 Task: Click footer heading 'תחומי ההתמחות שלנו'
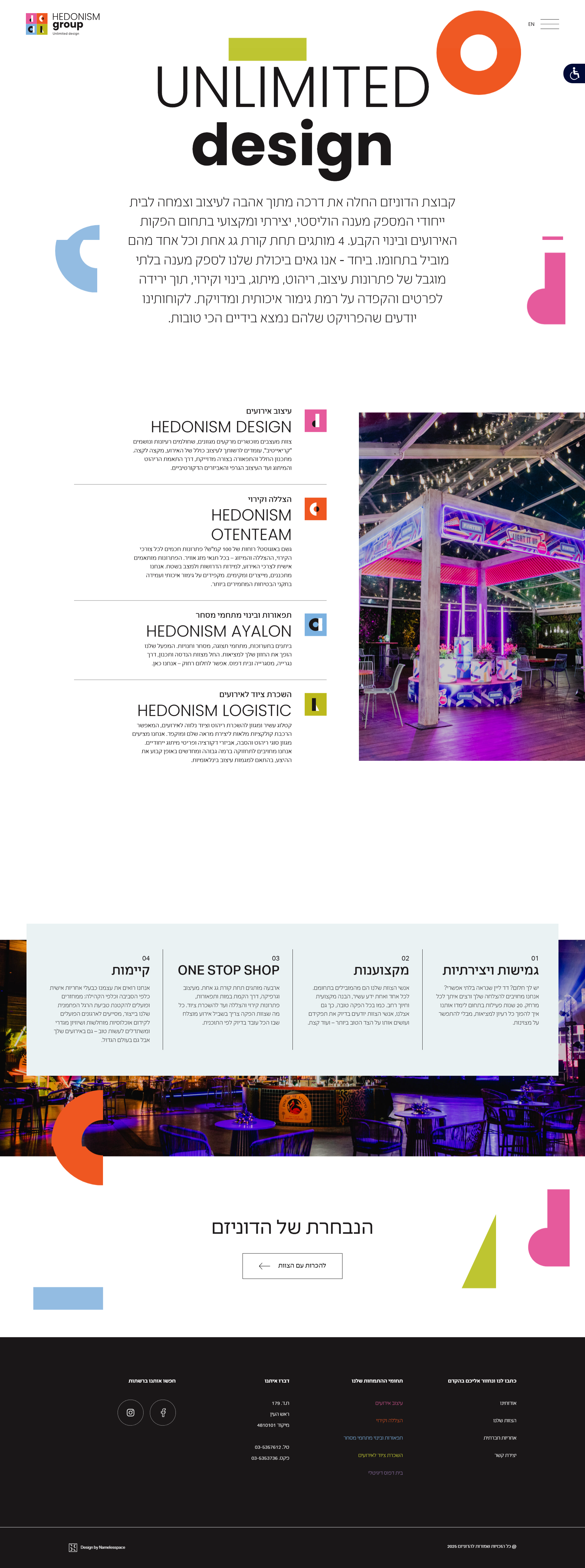[378, 1381]
